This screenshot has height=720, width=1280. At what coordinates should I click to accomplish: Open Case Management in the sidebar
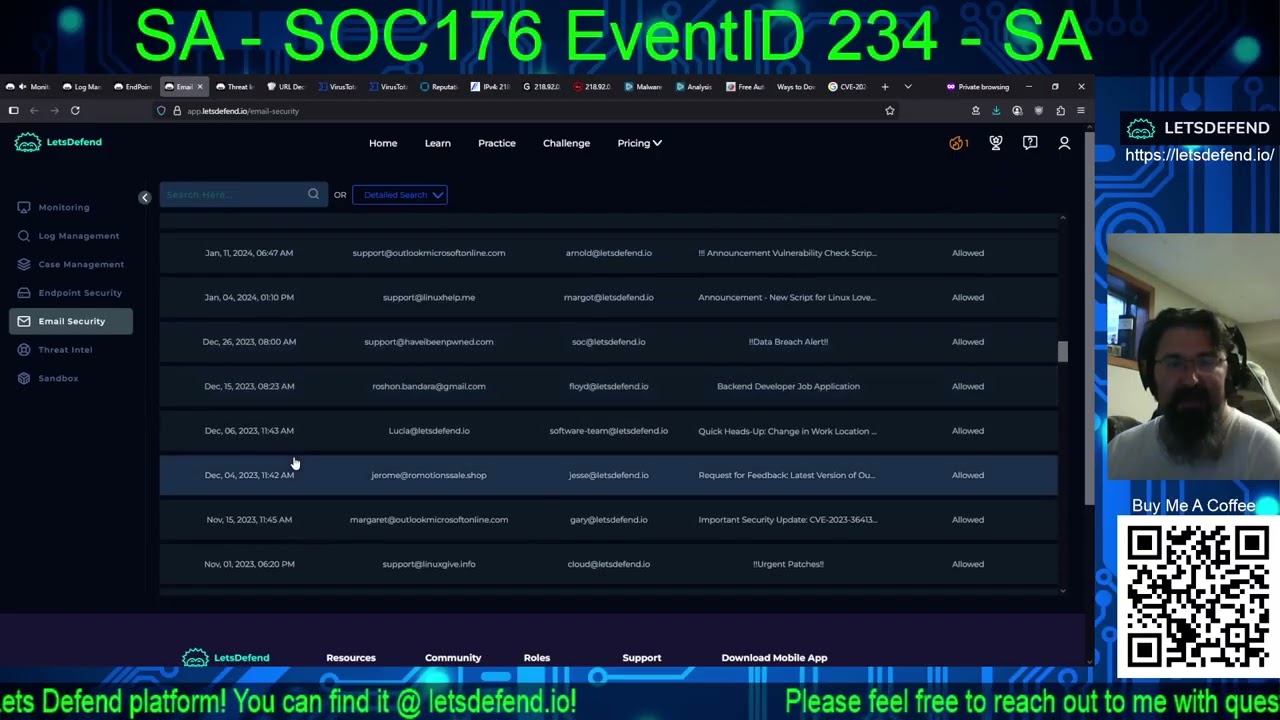tap(80, 264)
